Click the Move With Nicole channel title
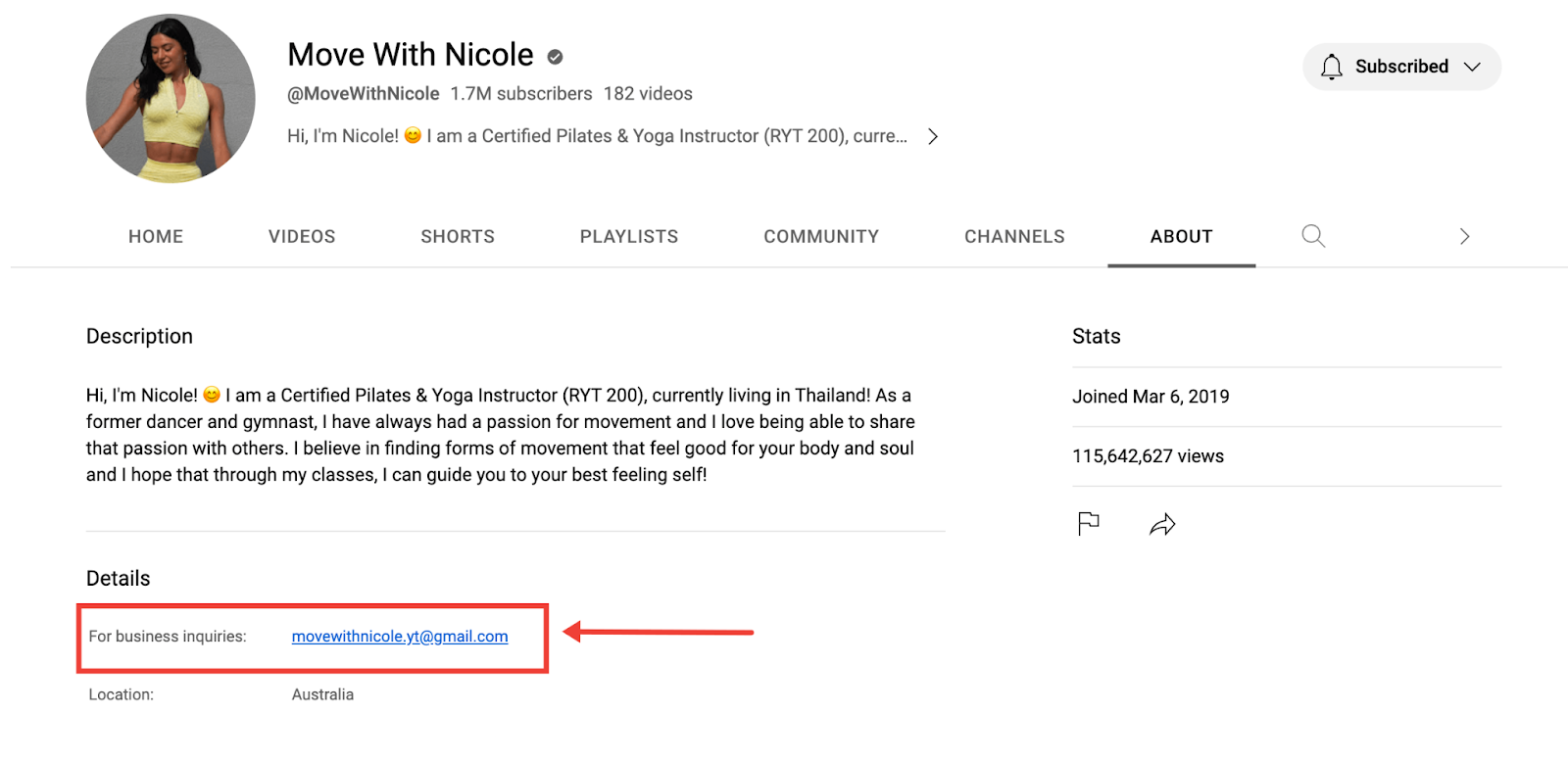The image size is (1568, 761). pos(411,55)
